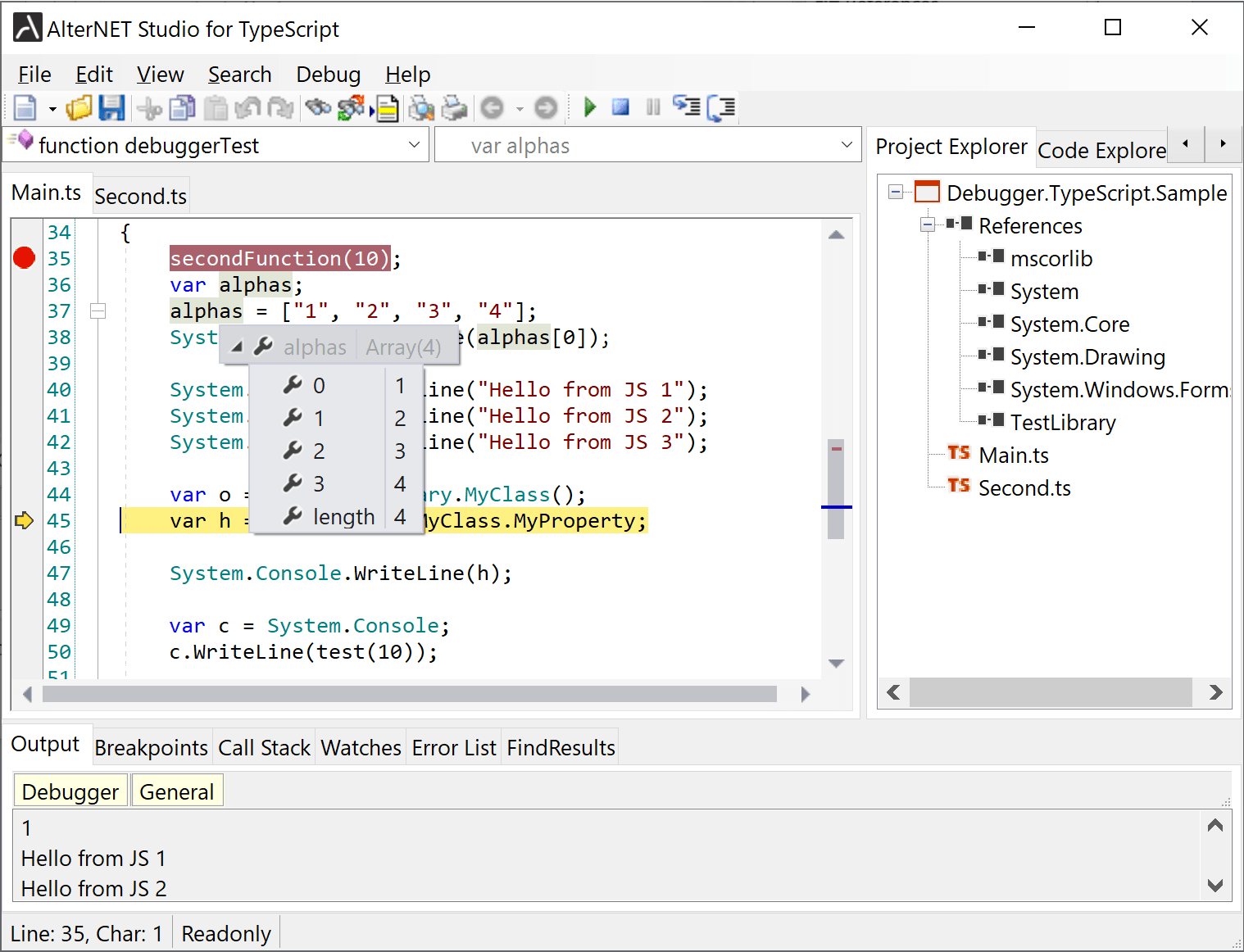
Task: Select the General output button
Action: click(x=176, y=791)
